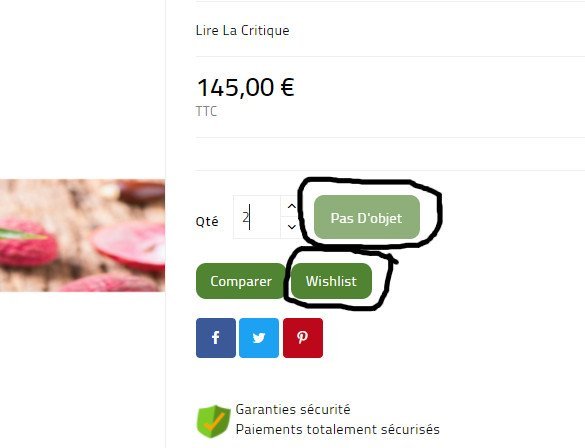Click the TTC tax label
Screen dimensions: 585x448
coord(206,111)
